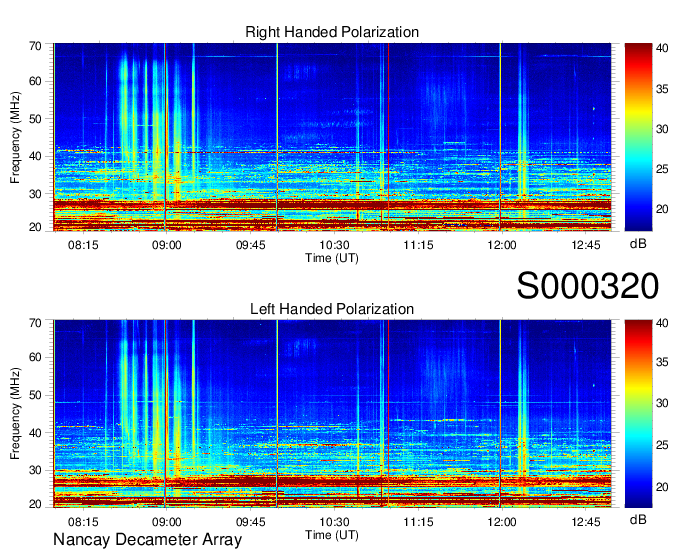Viewport: 680px width, 552px height.
Task: Click the 25 value on lower color bar scale
Action: point(662,445)
